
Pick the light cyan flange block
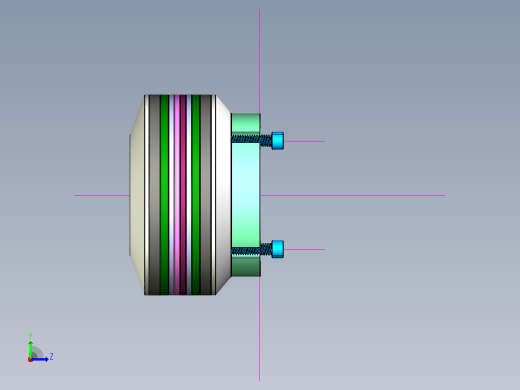pos(246,195)
